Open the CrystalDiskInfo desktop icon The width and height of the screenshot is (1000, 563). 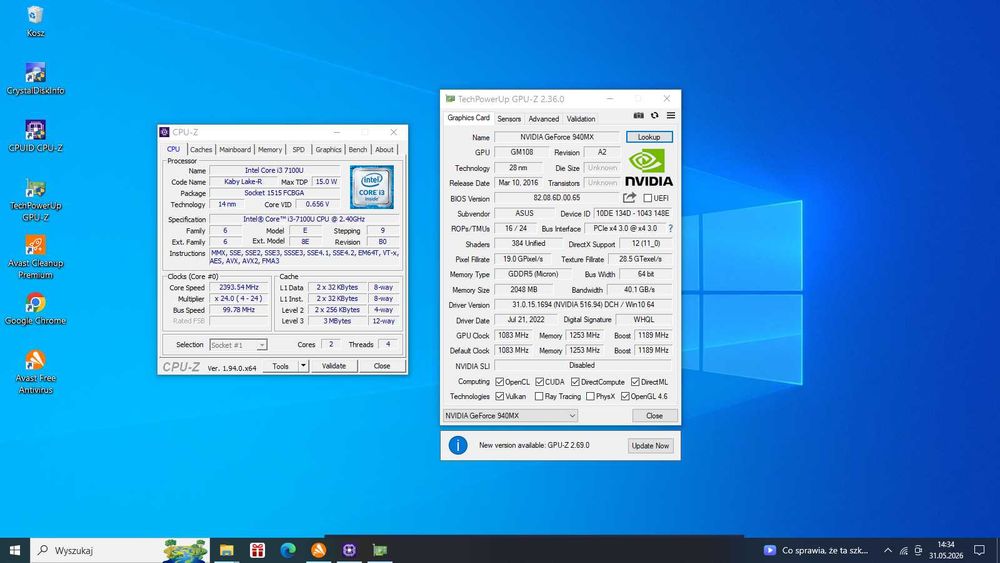[x=35, y=78]
